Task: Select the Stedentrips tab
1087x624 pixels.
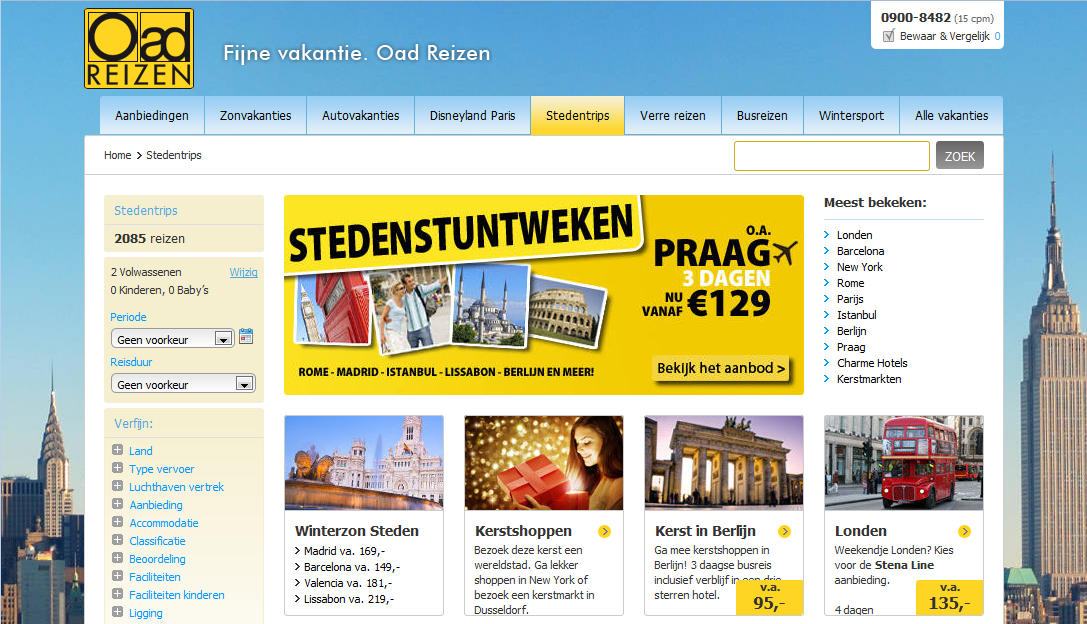Action: point(577,116)
